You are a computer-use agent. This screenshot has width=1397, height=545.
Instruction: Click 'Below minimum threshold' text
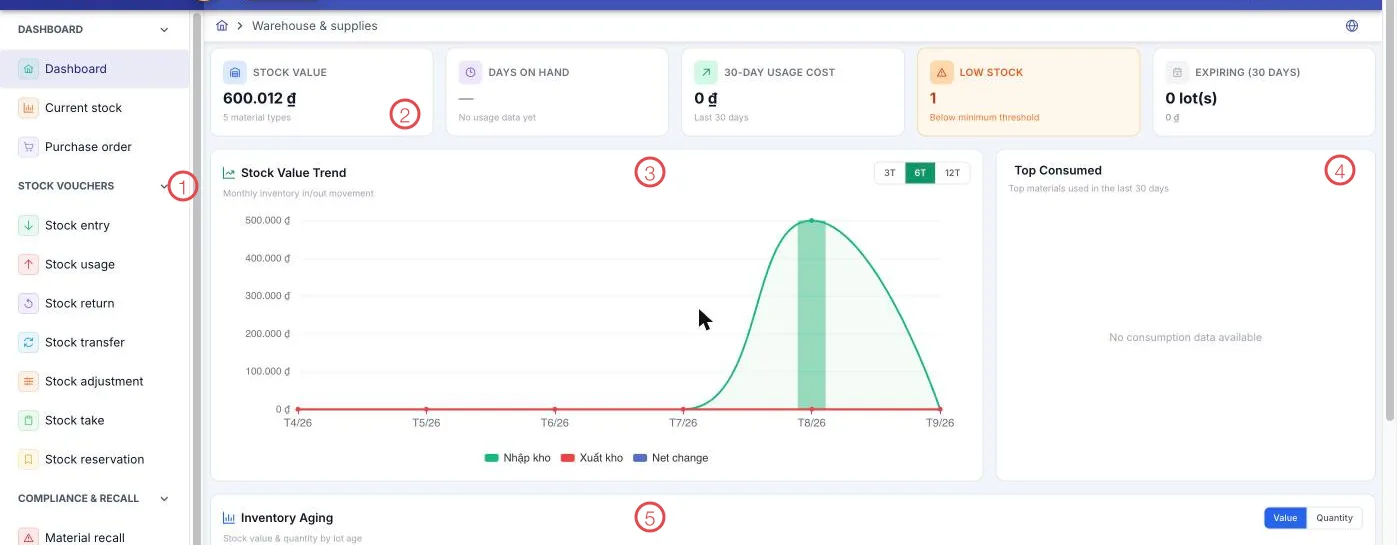coord(984,118)
